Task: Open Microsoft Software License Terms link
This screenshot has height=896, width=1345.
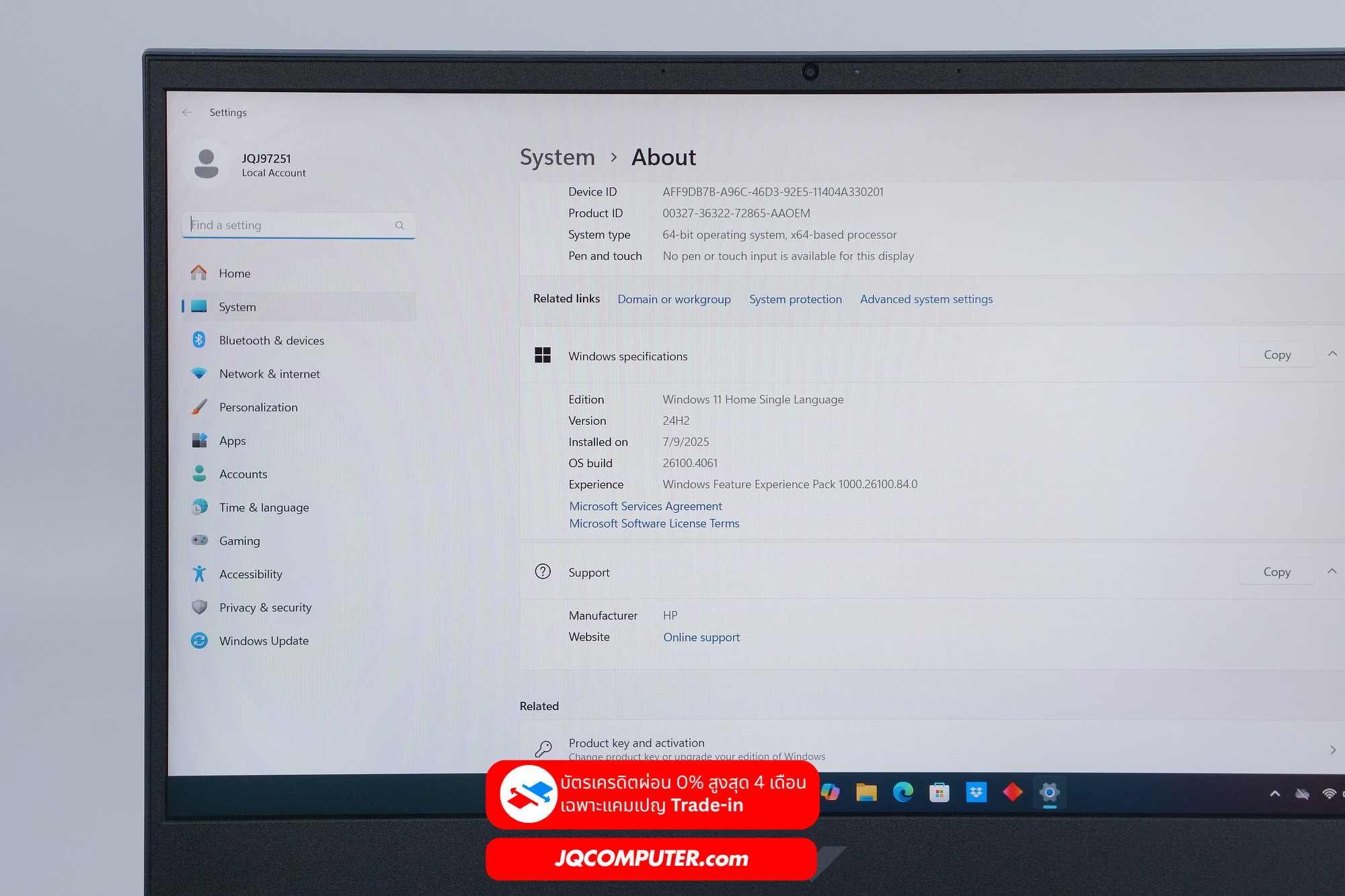Action: click(654, 524)
